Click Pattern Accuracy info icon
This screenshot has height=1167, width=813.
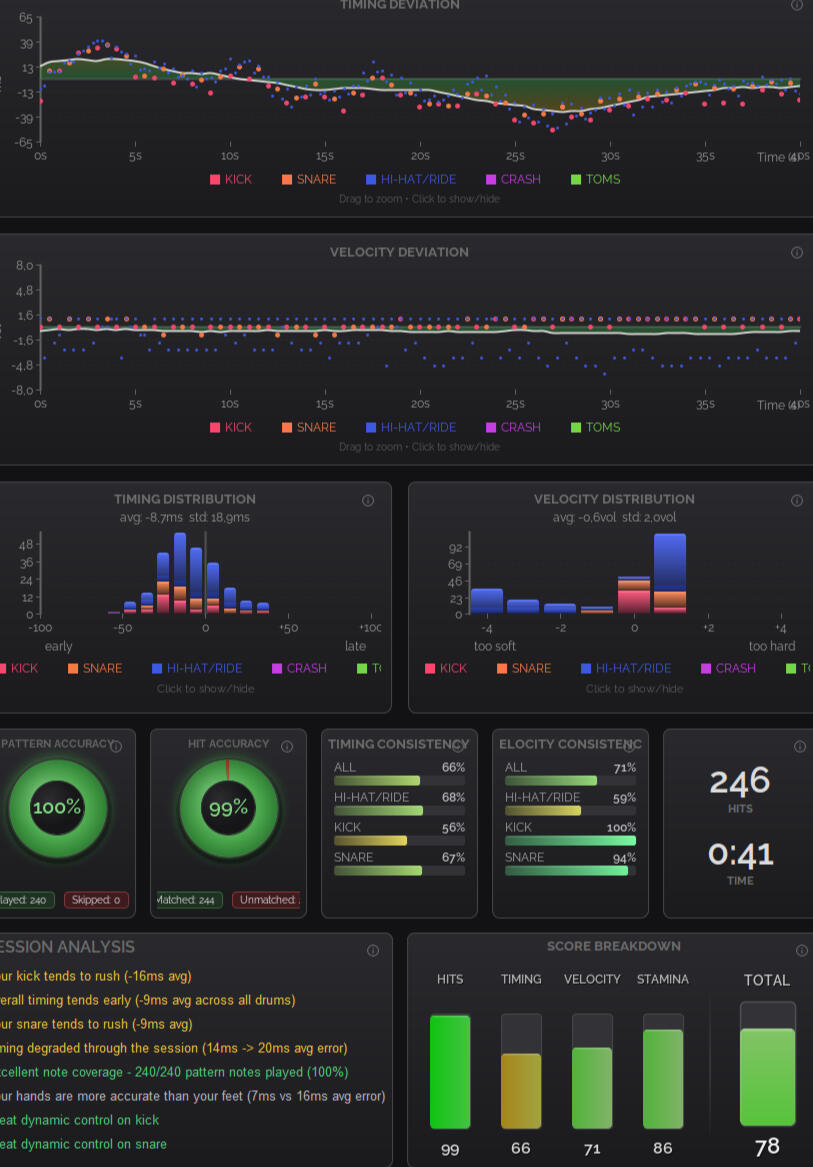tap(116, 746)
